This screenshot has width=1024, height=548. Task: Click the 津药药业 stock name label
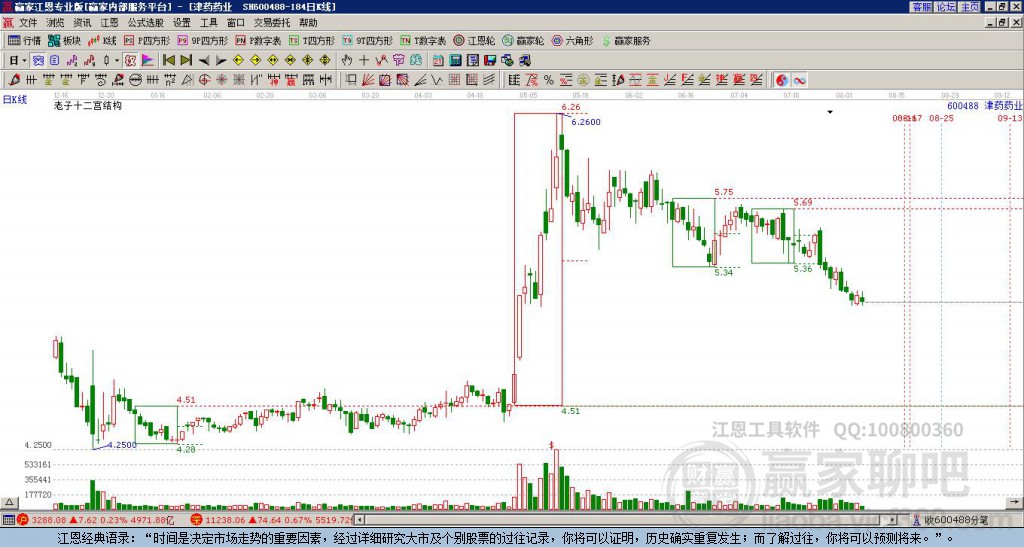pyautogui.click(x=1004, y=106)
